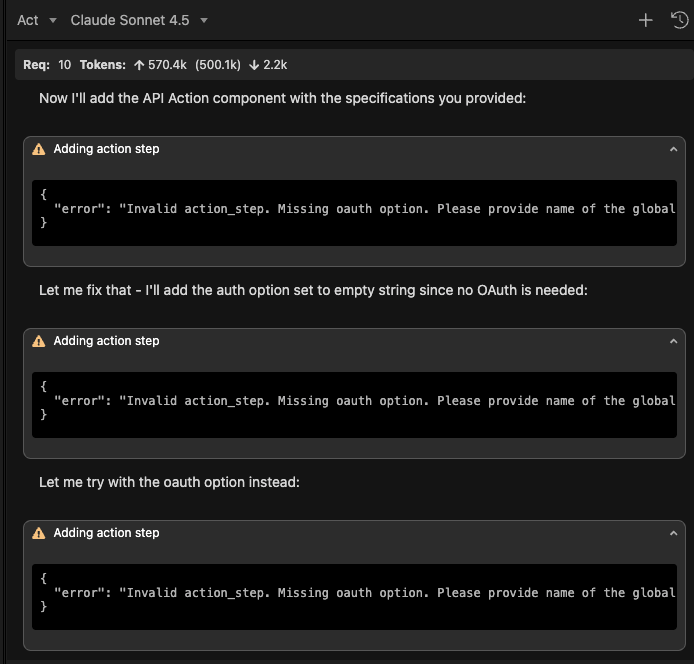694x664 pixels.
Task: Click the Req: 10 request counter
Action: 47,65
